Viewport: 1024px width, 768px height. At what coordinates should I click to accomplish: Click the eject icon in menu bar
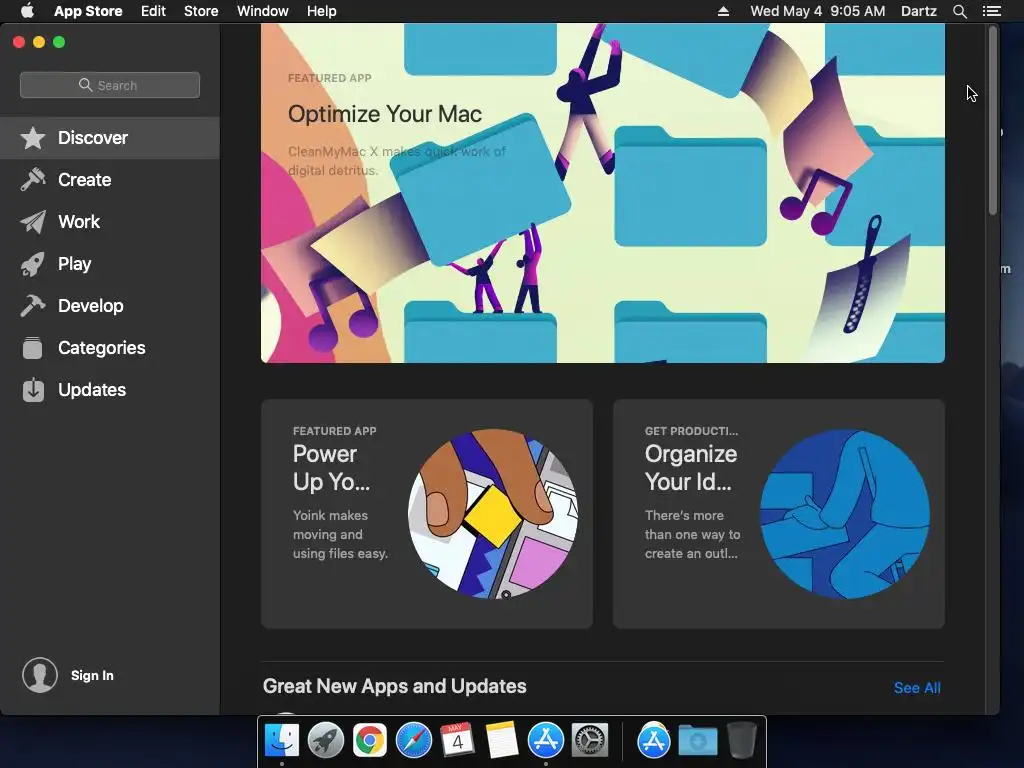point(723,11)
